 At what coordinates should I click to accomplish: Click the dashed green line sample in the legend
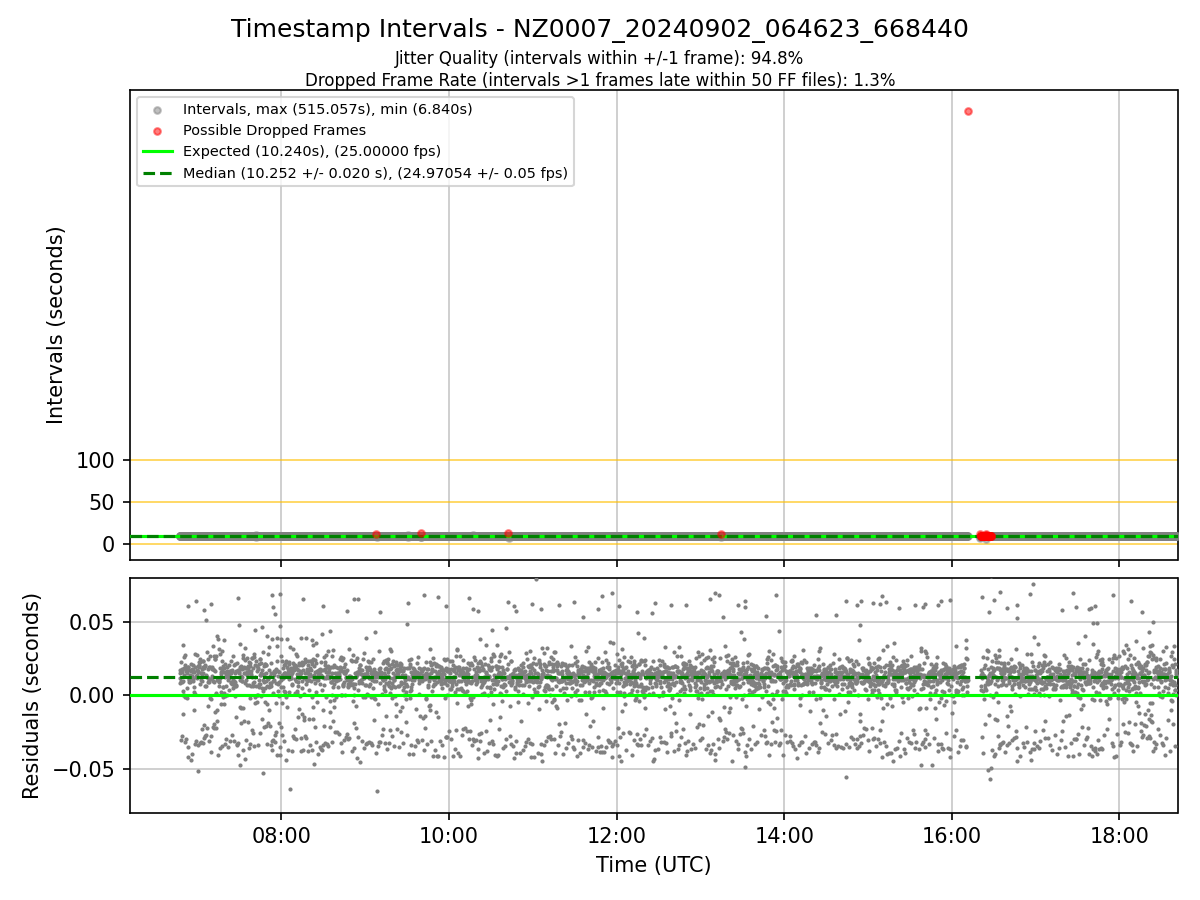click(x=157, y=174)
